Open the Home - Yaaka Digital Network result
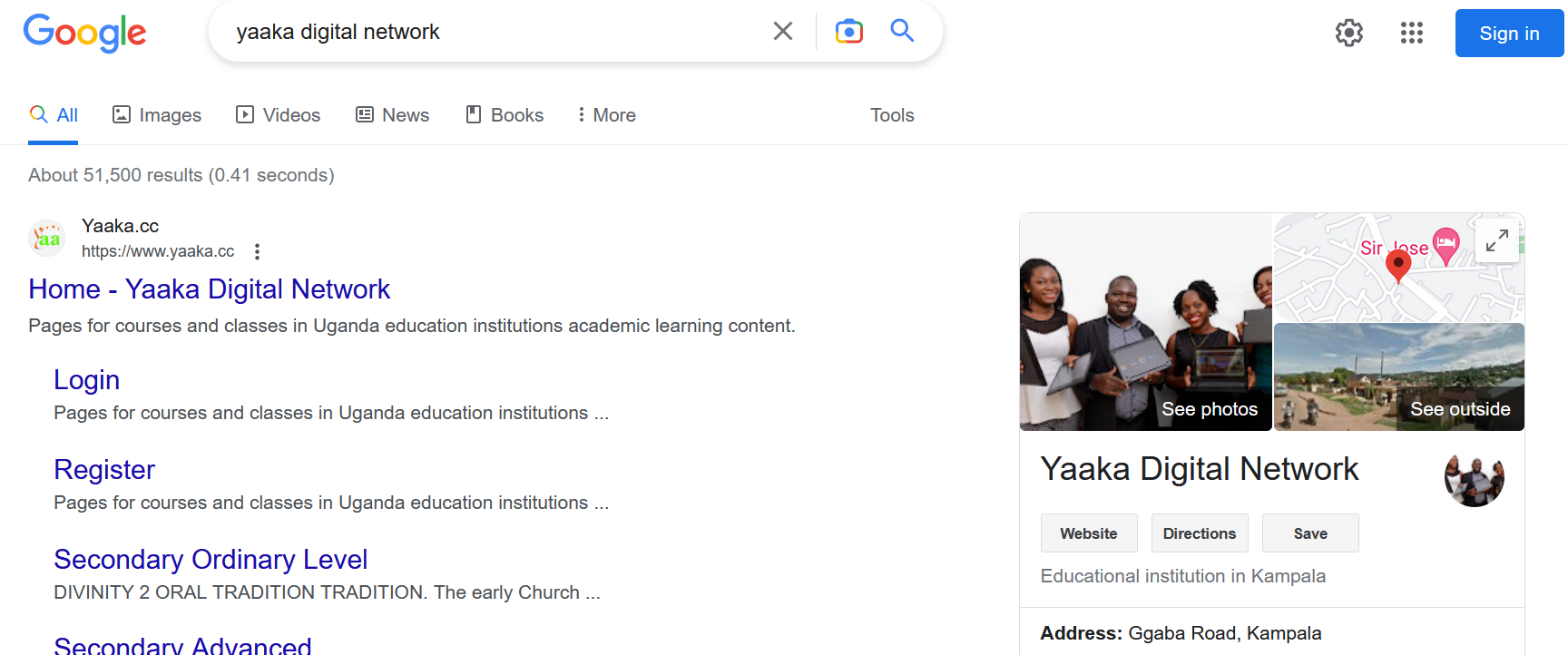Image resolution: width=1568 pixels, height=655 pixels. [x=209, y=288]
